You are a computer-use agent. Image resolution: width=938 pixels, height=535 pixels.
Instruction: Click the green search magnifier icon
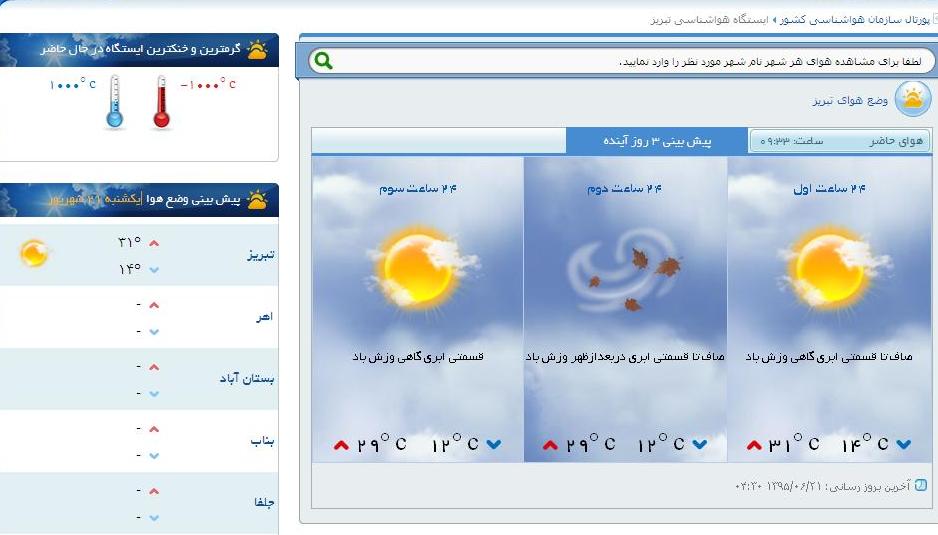click(324, 60)
